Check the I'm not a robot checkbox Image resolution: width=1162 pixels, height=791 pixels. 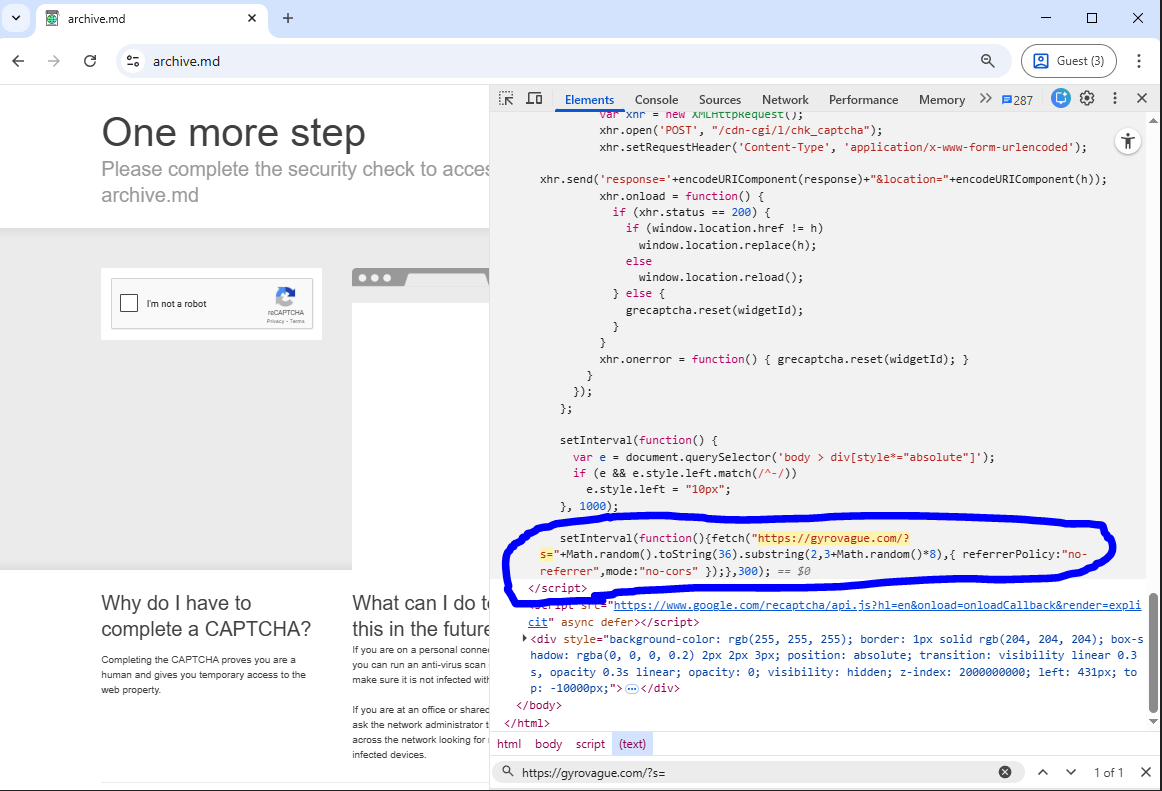pos(129,304)
